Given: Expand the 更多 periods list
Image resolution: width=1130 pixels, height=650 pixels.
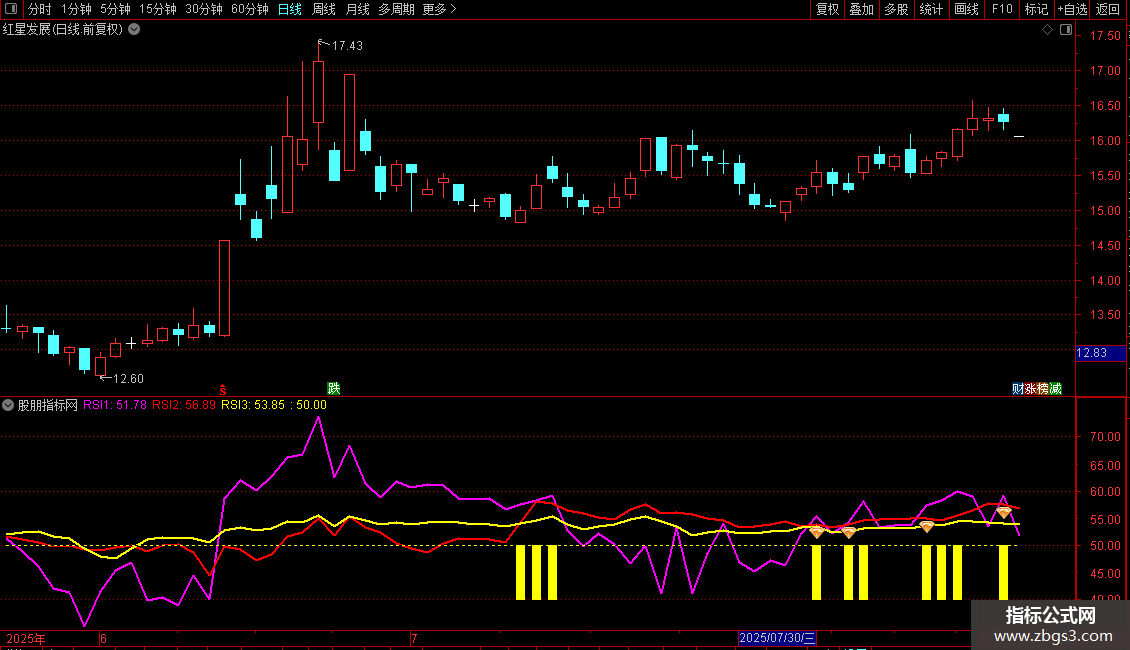Looking at the screenshot, I should [x=439, y=9].
